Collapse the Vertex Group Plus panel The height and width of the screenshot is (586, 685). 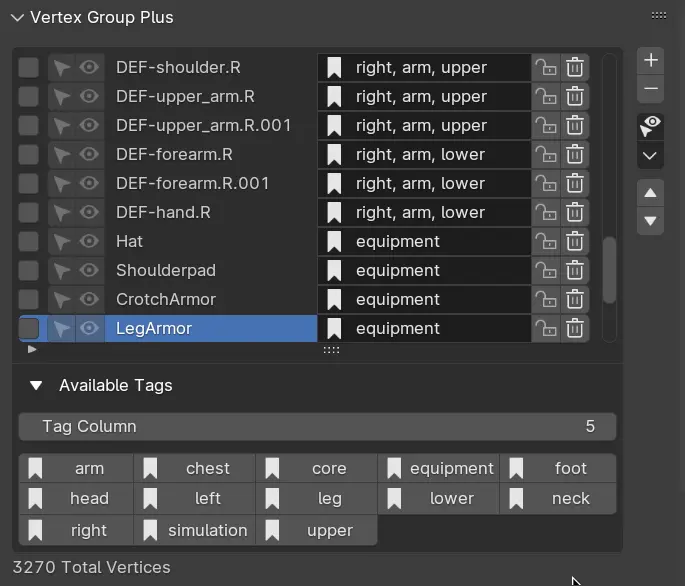17,17
